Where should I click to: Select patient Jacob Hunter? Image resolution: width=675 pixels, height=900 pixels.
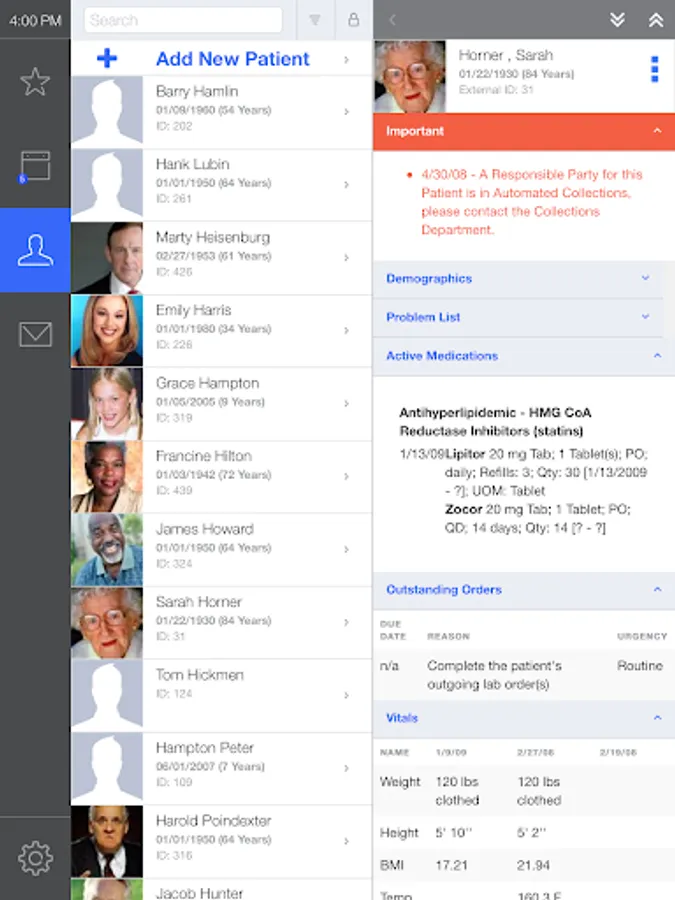coord(221,890)
